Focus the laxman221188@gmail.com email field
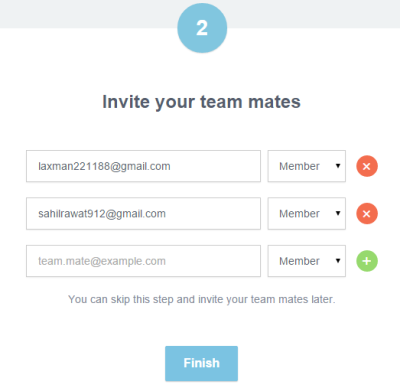The width and height of the screenshot is (400, 388). (143, 166)
